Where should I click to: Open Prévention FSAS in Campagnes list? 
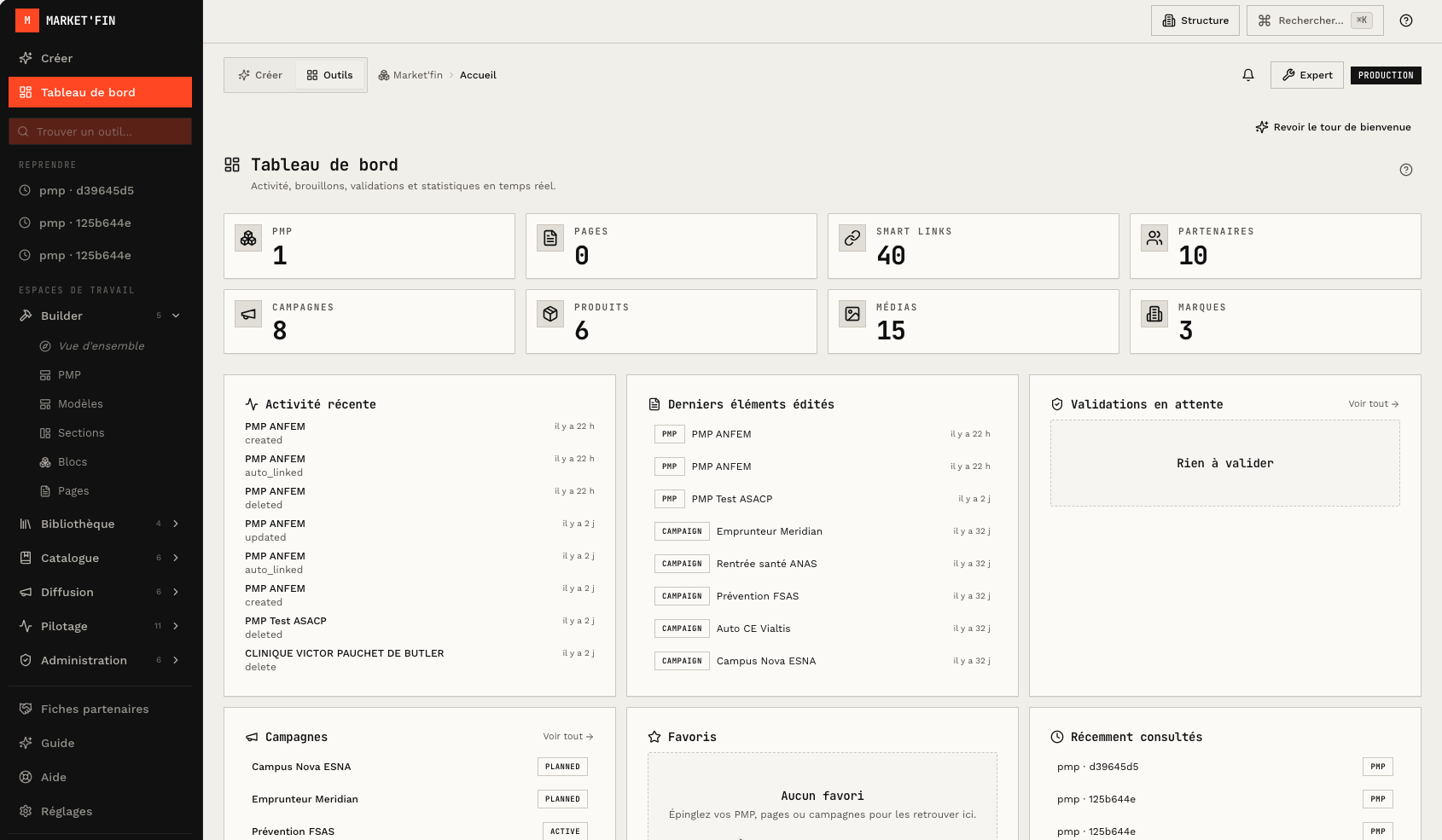[420, 831]
